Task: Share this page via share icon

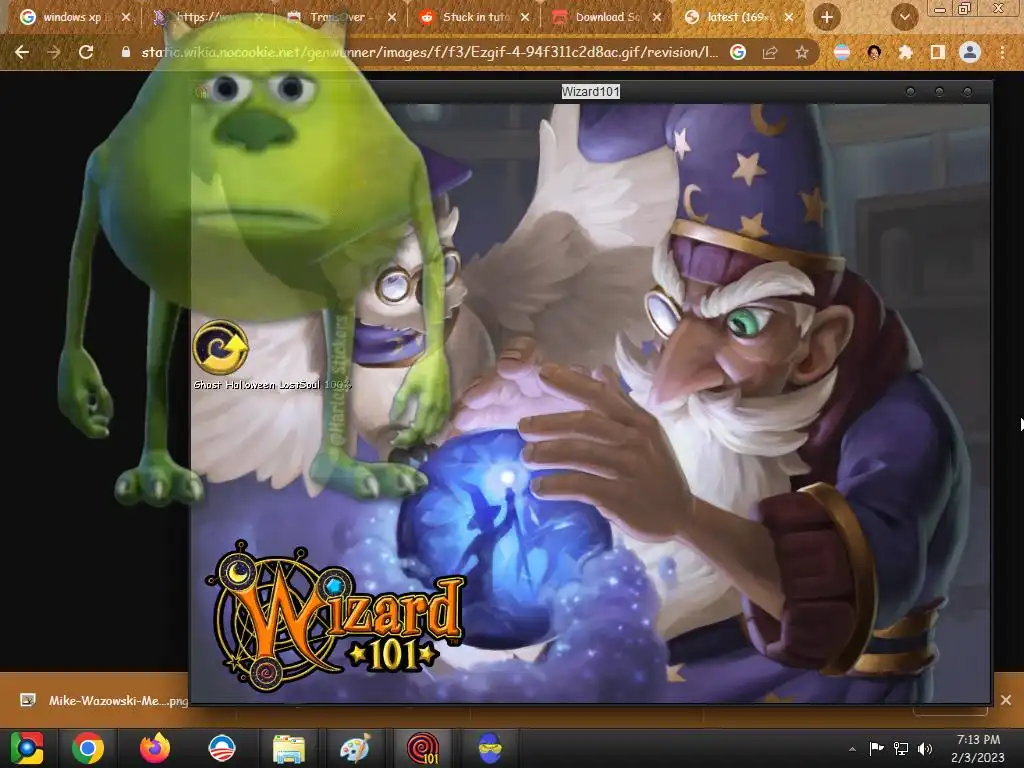Action: click(x=770, y=52)
